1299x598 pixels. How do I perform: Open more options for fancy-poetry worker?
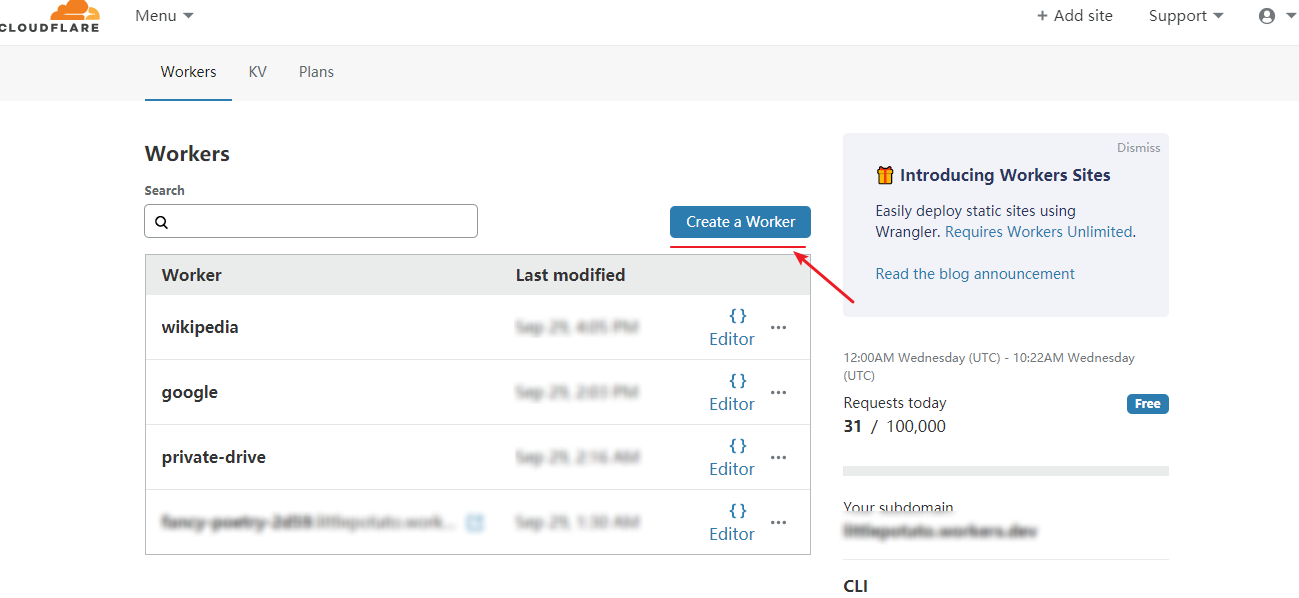779,522
